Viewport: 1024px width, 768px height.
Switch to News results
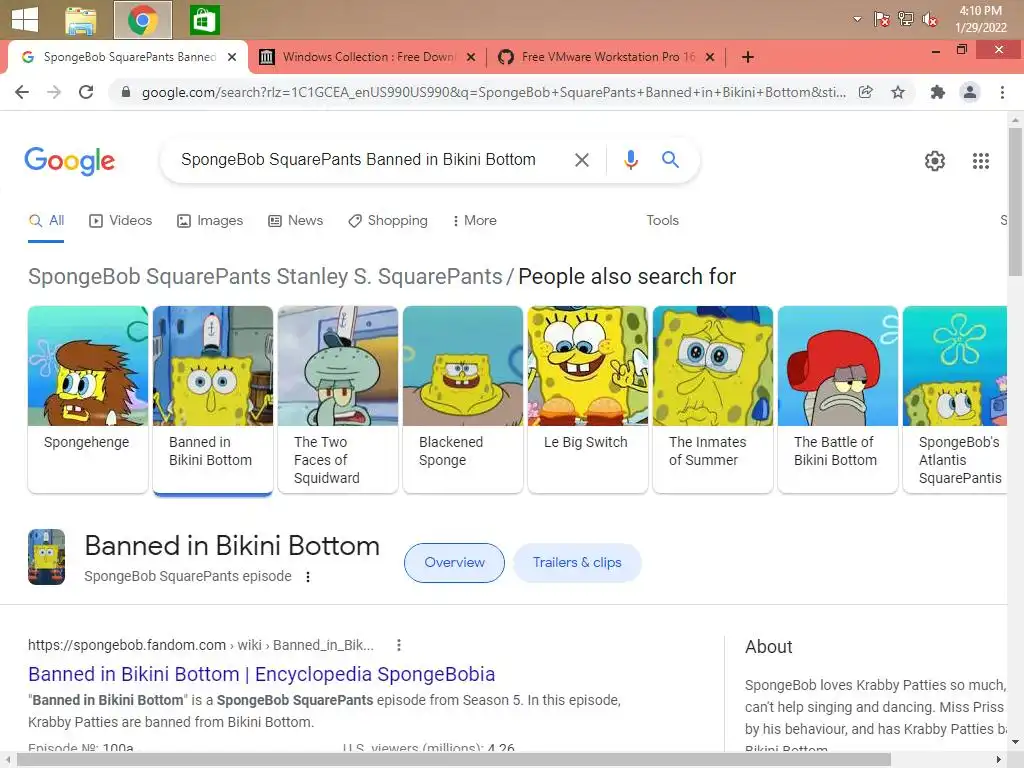(x=295, y=221)
